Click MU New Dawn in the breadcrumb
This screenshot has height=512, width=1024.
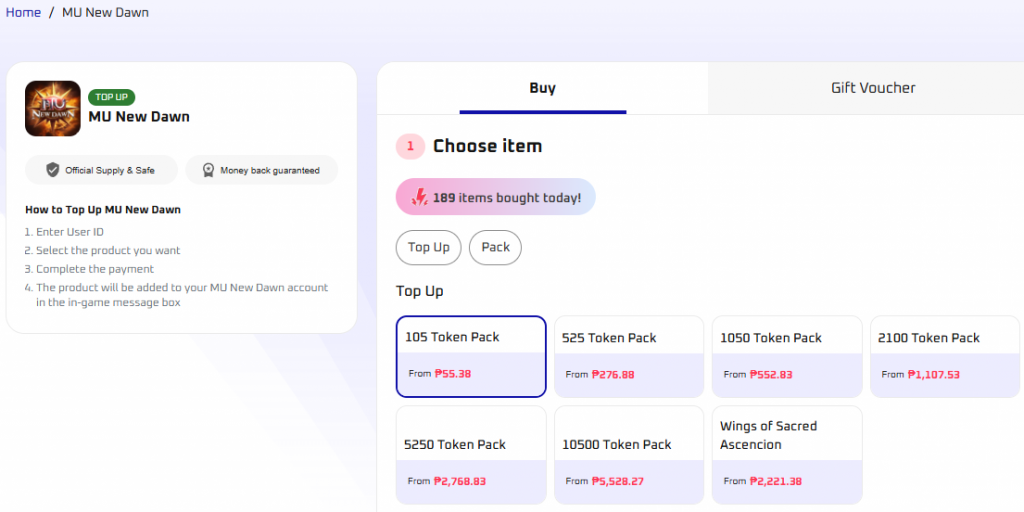pos(105,13)
